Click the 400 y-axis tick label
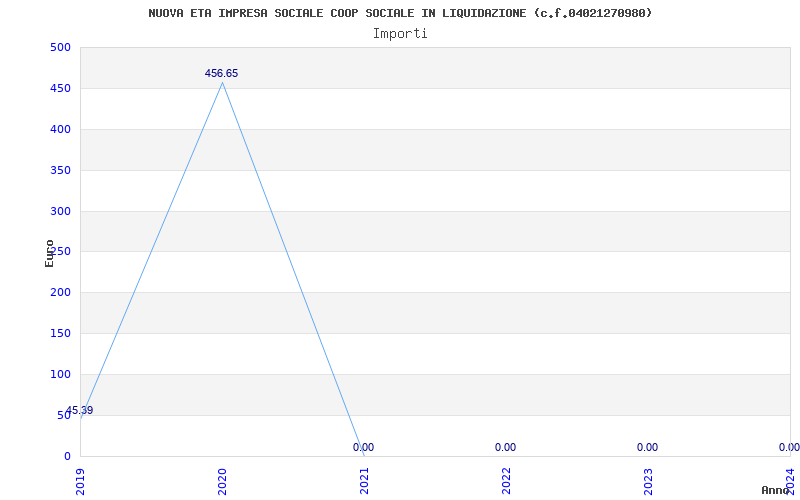This screenshot has height=500, width=800. [60, 129]
